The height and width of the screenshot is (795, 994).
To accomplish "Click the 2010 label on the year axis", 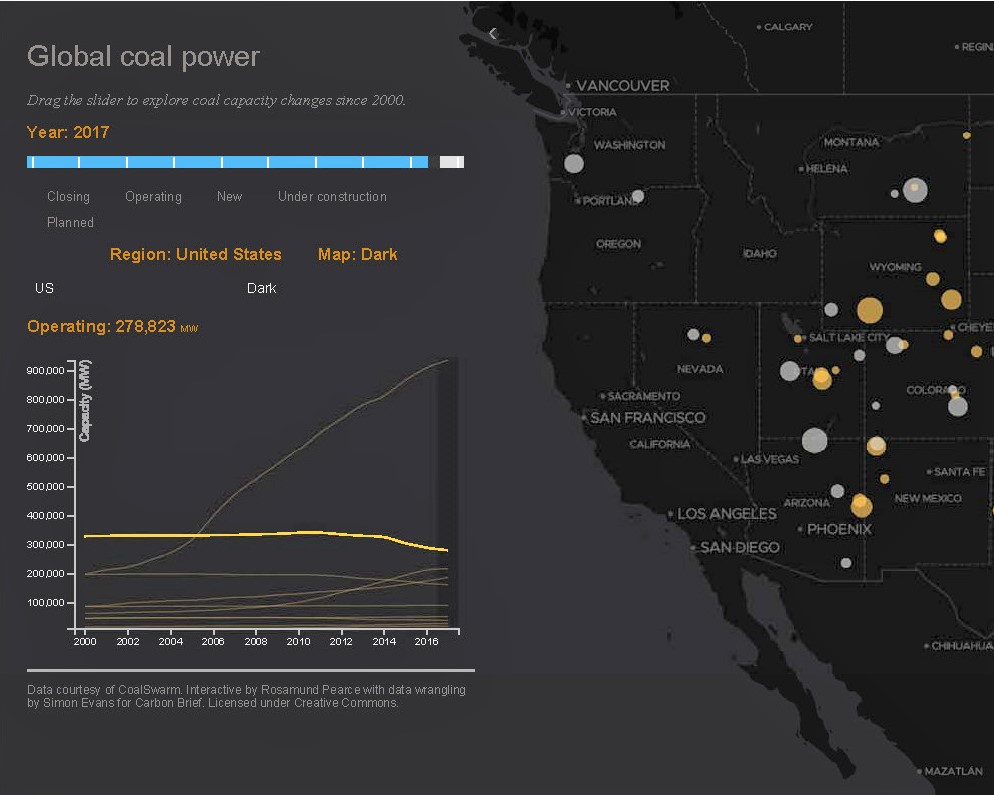I will coord(298,641).
